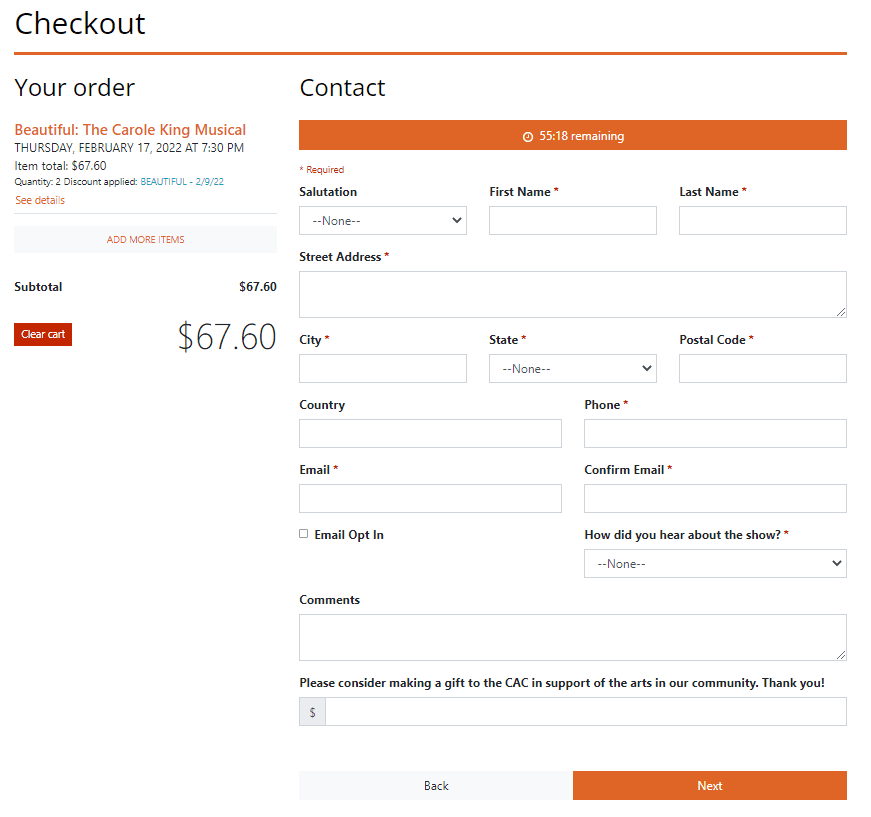Viewport: 871px width, 817px height.
Task: Open See details link
Action: 40,200
